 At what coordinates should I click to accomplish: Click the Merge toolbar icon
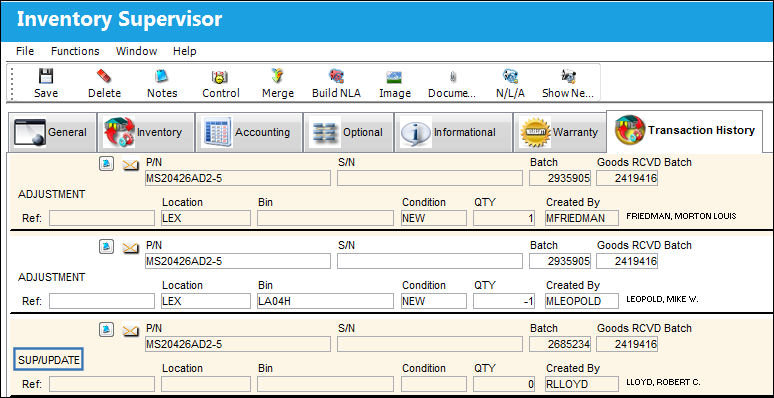point(278,76)
